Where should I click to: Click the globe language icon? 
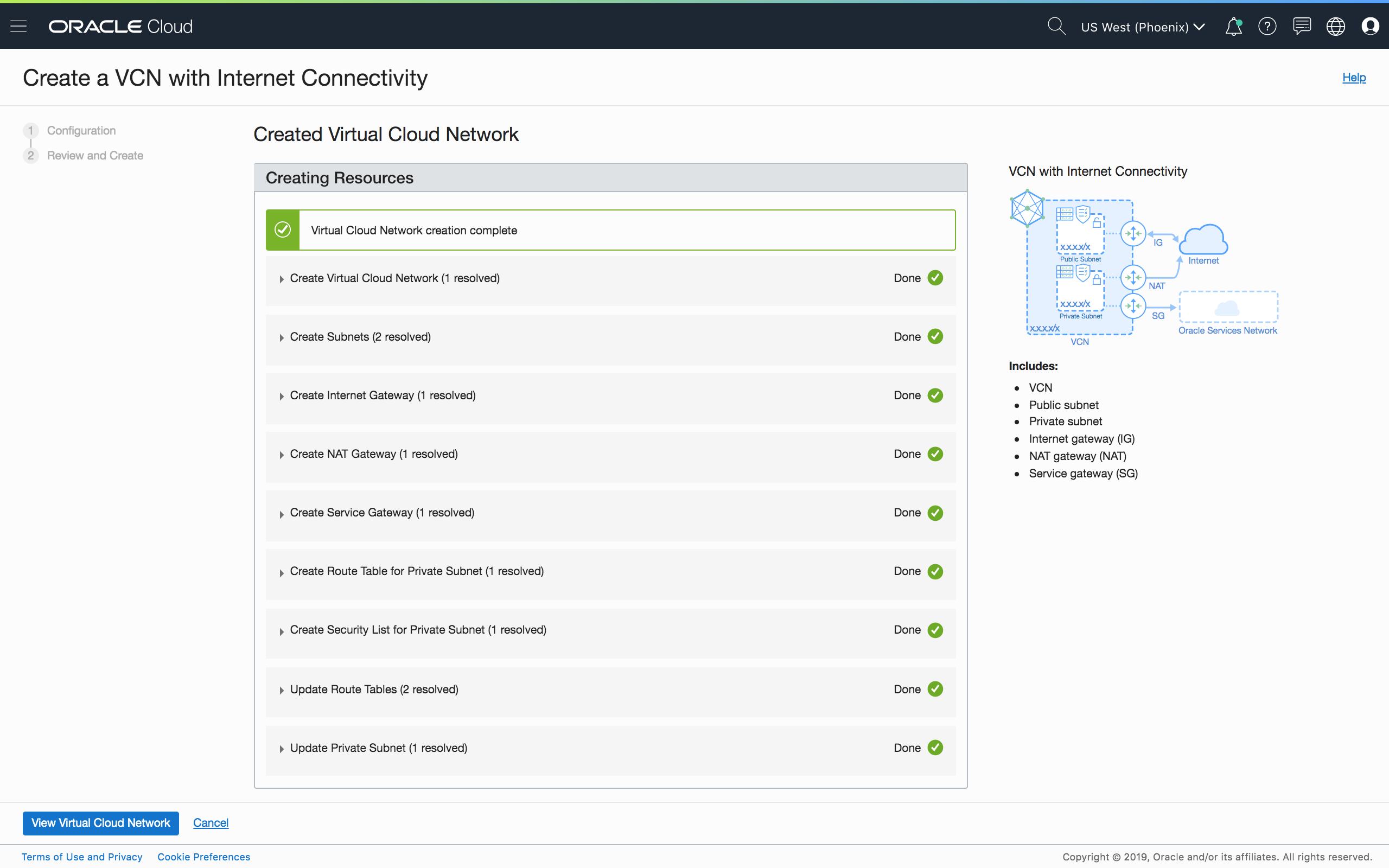click(1336, 27)
